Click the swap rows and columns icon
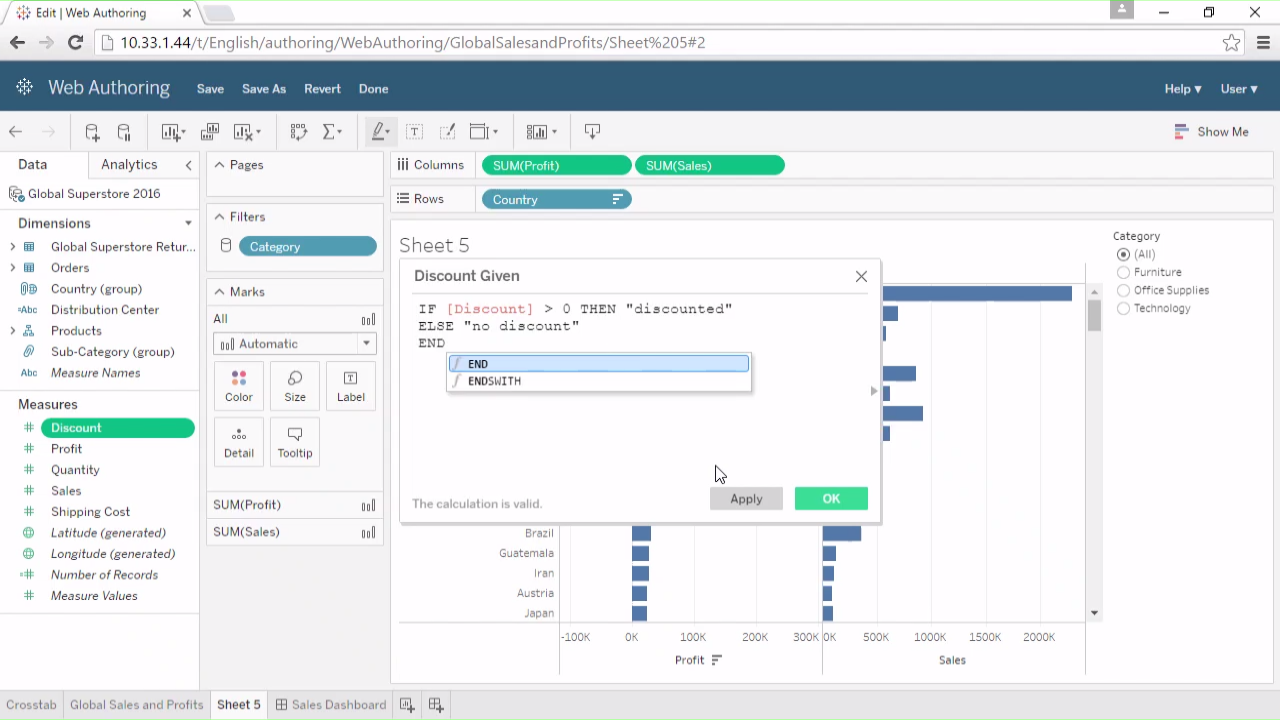This screenshot has width=1280, height=720. tap(298, 132)
